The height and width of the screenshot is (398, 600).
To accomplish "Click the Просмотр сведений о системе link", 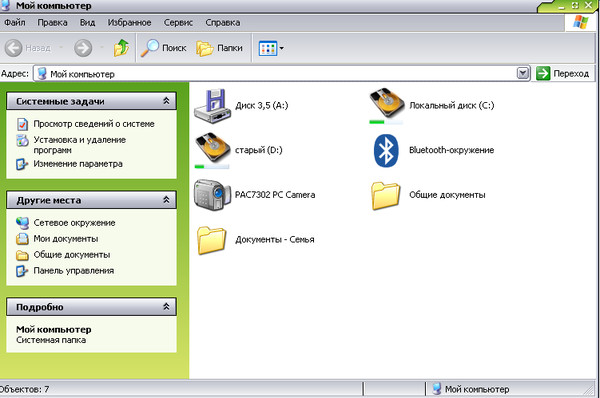I will click(94, 124).
